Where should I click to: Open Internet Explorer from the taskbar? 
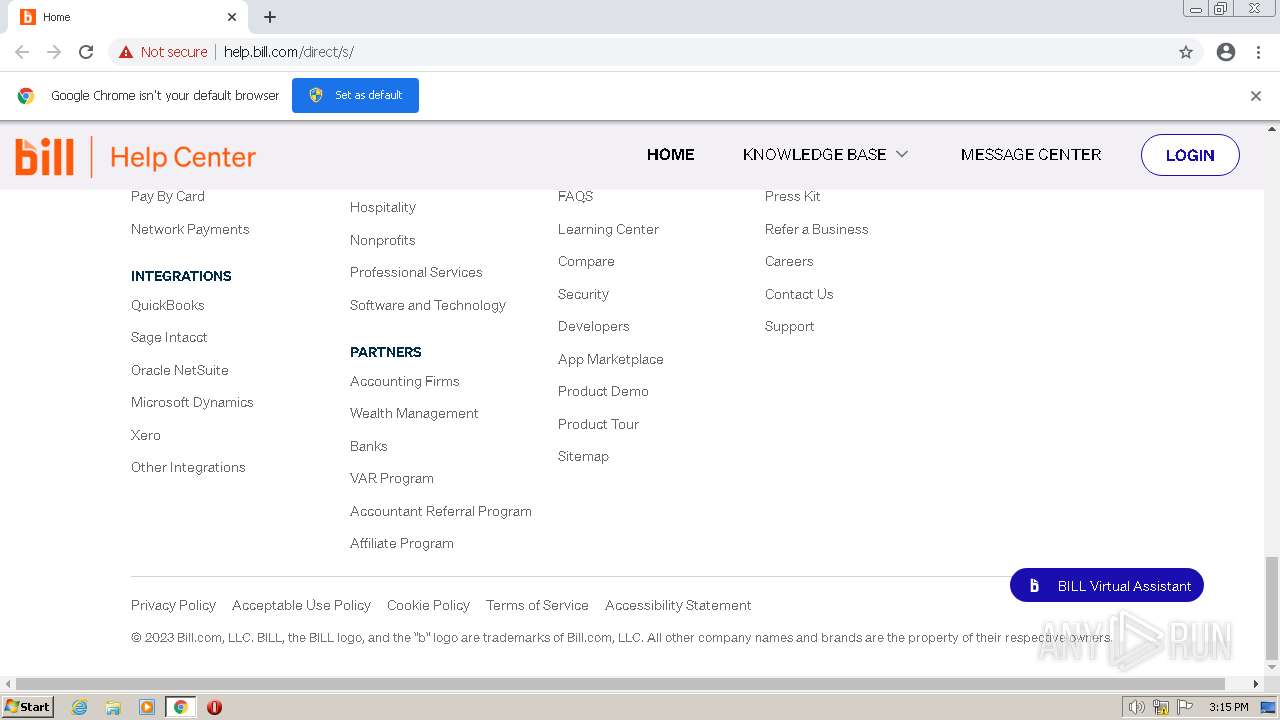(79, 707)
